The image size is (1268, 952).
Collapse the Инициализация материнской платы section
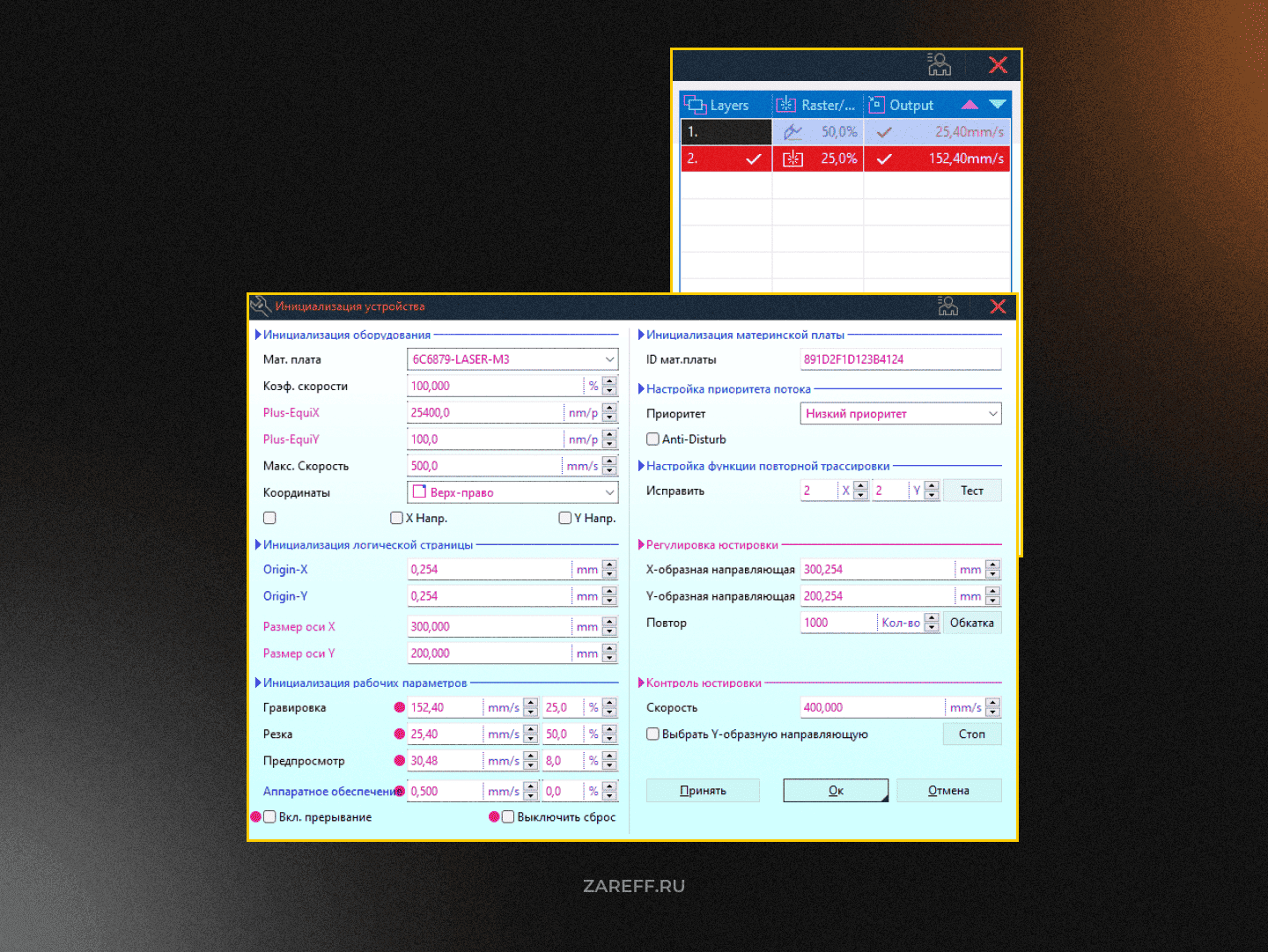point(641,335)
